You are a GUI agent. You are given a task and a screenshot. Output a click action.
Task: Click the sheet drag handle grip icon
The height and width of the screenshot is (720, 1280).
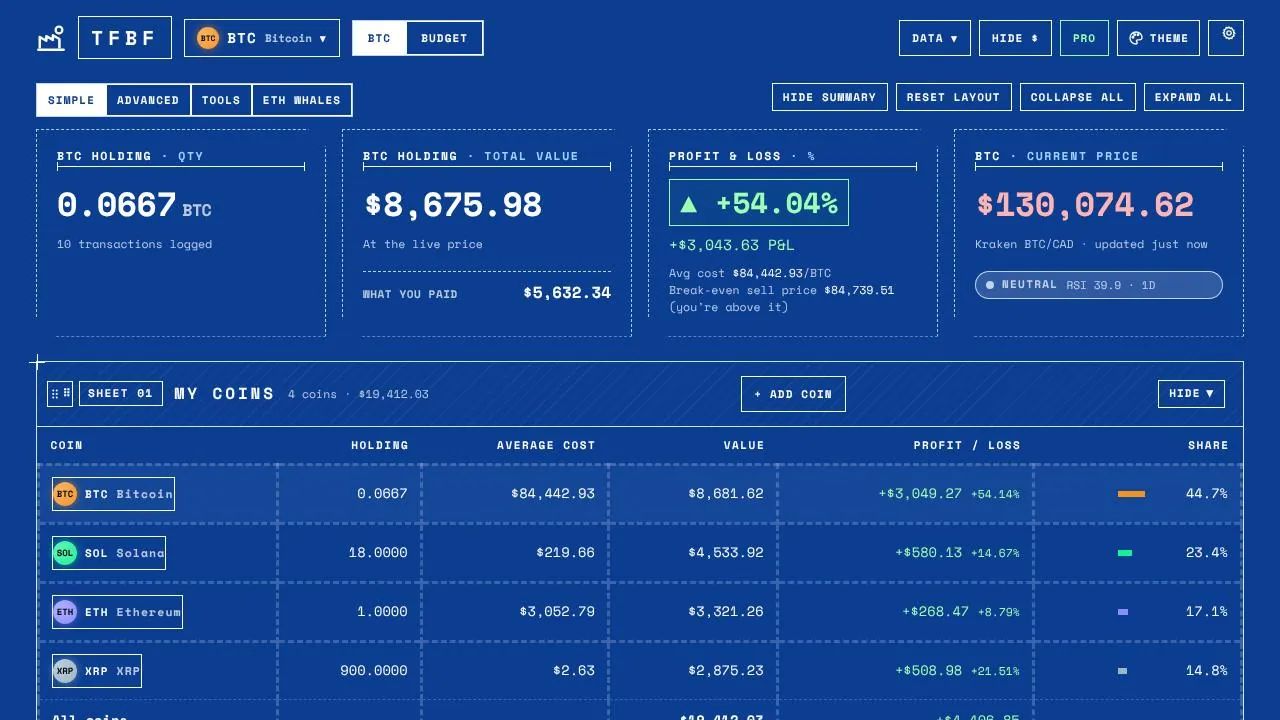(60, 394)
